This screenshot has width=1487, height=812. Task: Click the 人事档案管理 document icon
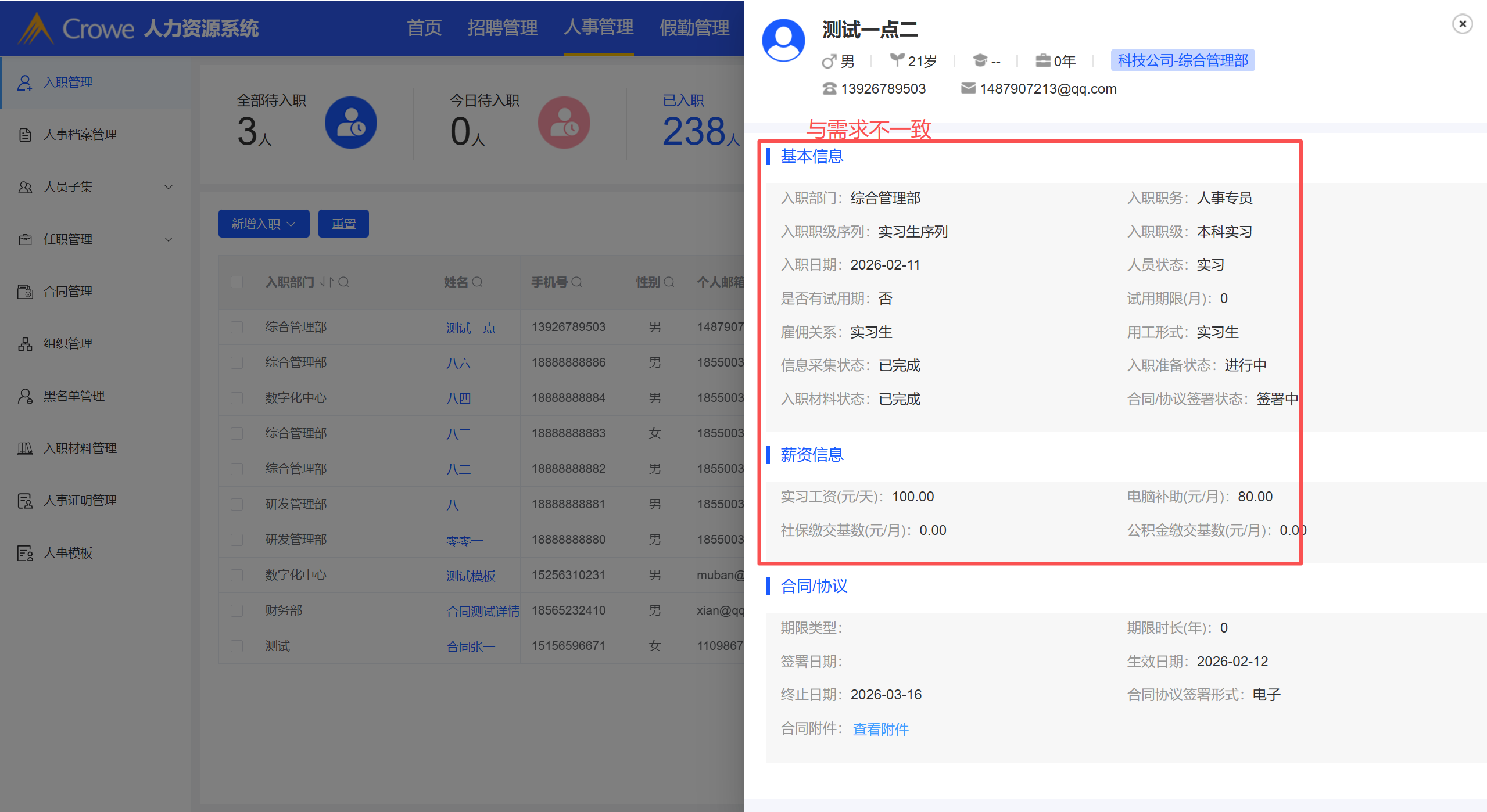[x=24, y=135]
